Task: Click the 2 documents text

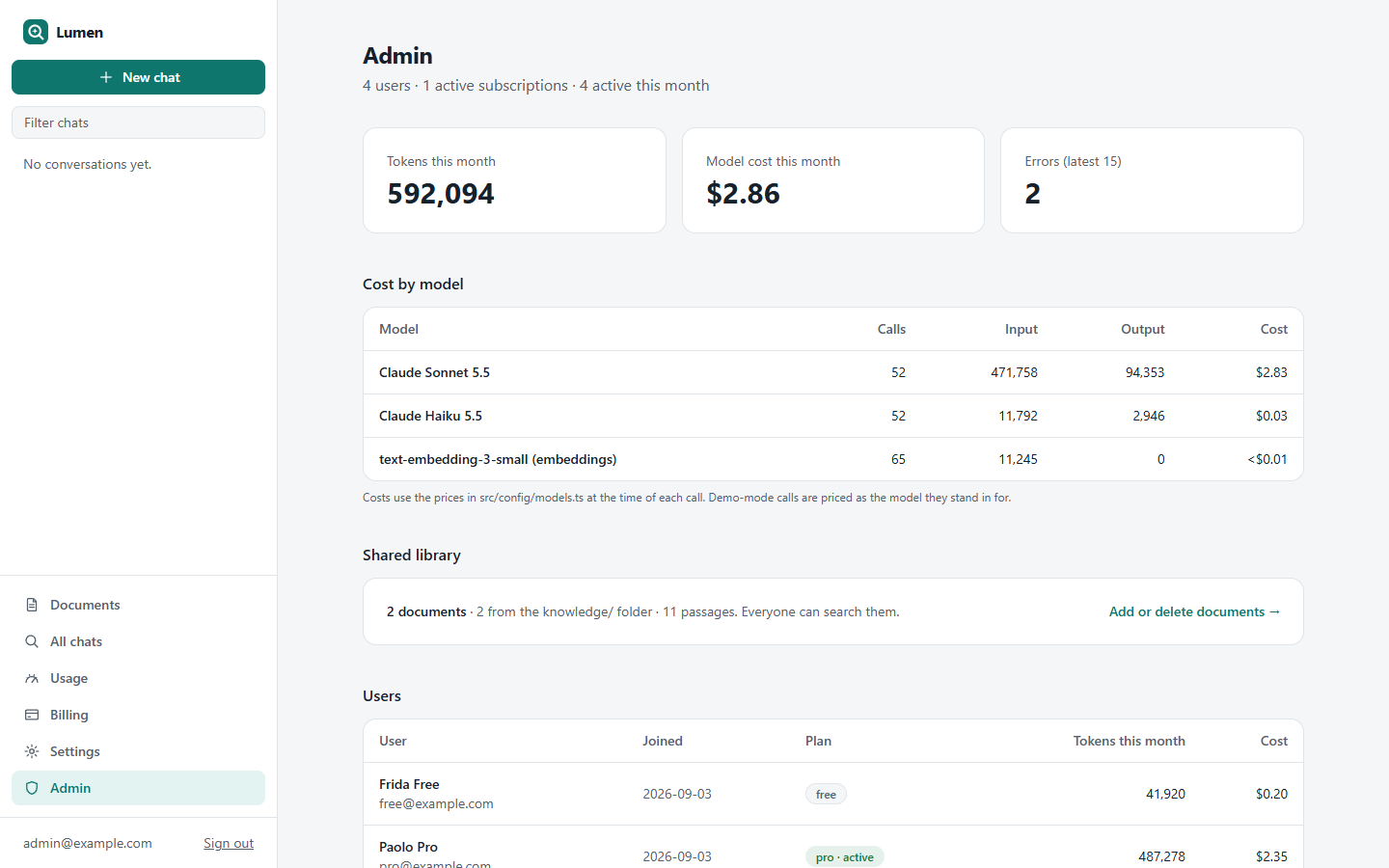Action: [x=426, y=611]
